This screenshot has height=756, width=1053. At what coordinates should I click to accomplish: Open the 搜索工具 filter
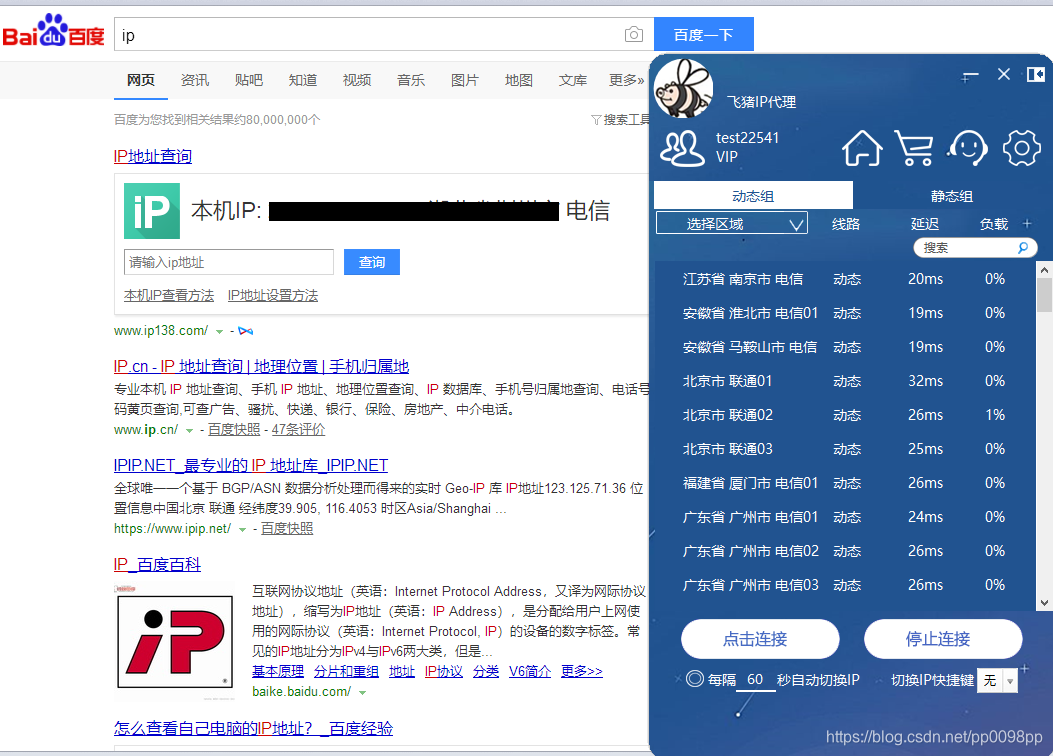coord(621,120)
